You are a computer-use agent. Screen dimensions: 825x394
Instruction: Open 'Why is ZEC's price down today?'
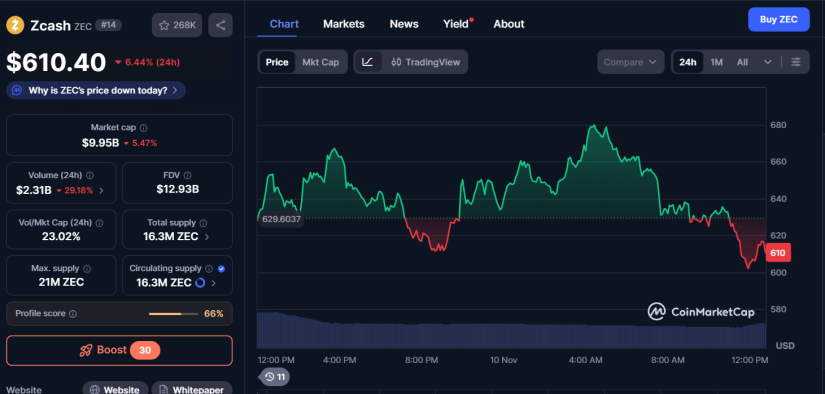(x=96, y=90)
